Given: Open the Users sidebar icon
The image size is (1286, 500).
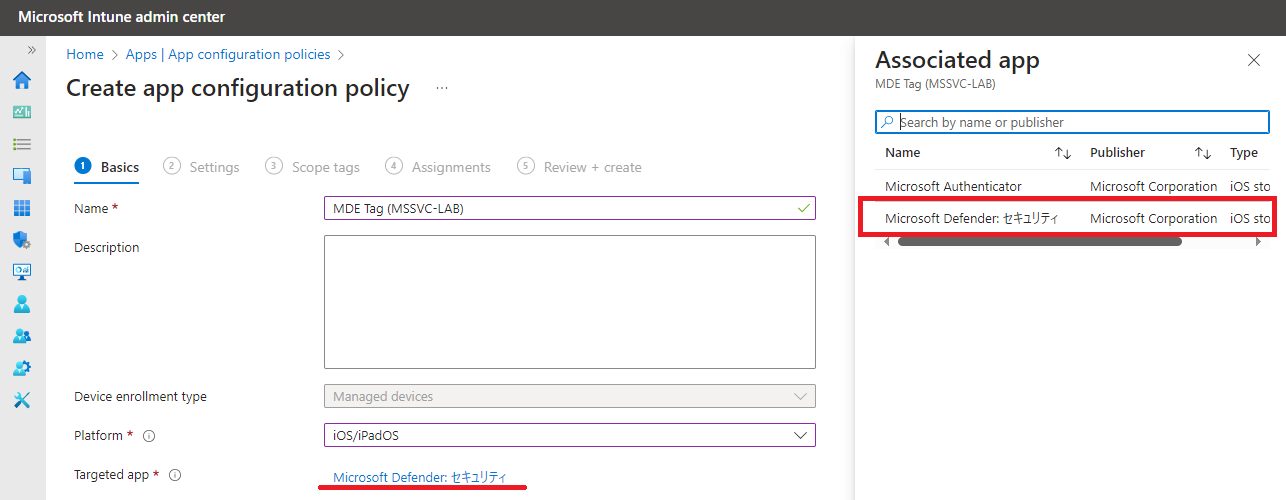Looking at the screenshot, I should (x=22, y=303).
